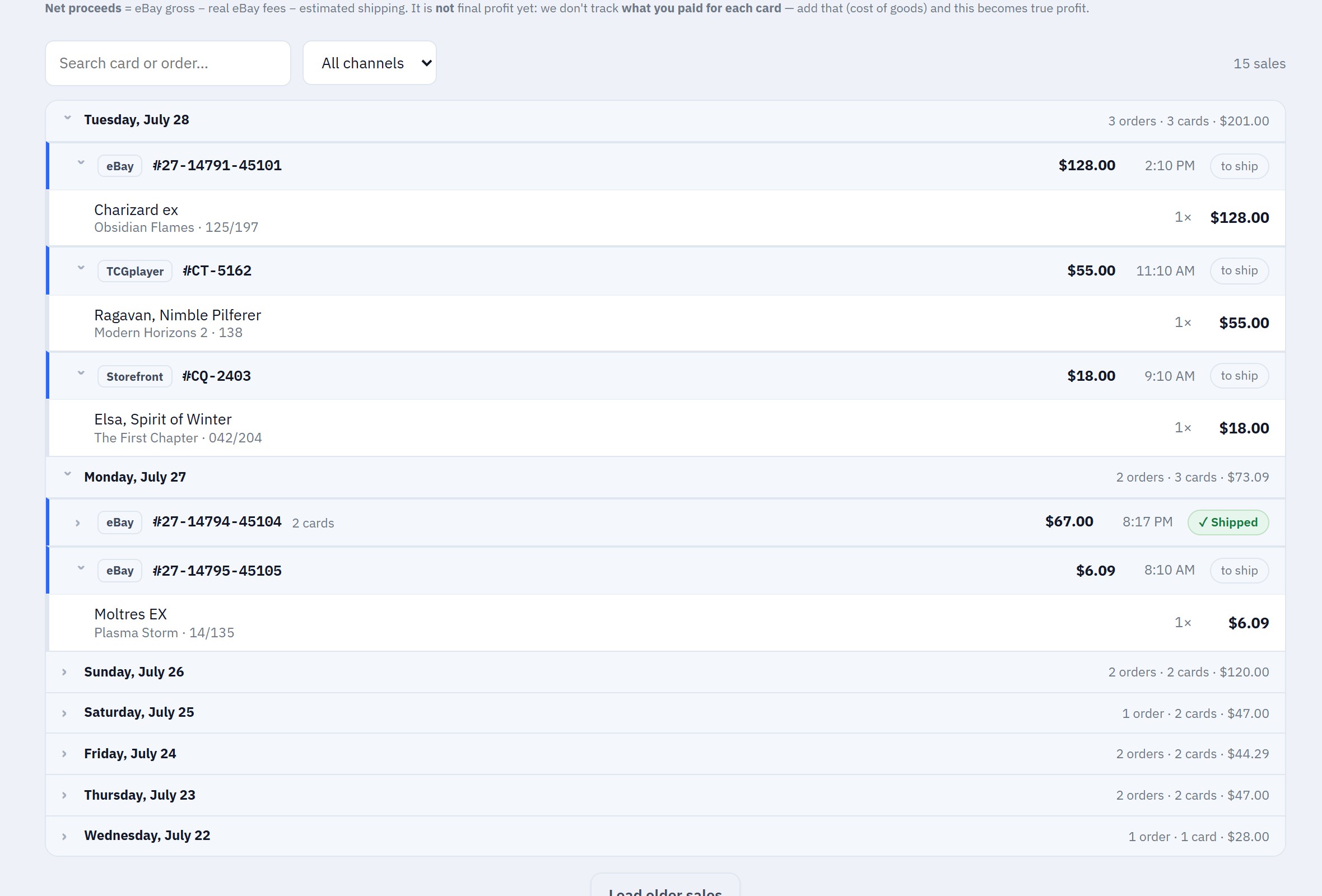
Task: Click the '2 orders · 2 cards · $120.00' summary
Action: (x=1188, y=672)
